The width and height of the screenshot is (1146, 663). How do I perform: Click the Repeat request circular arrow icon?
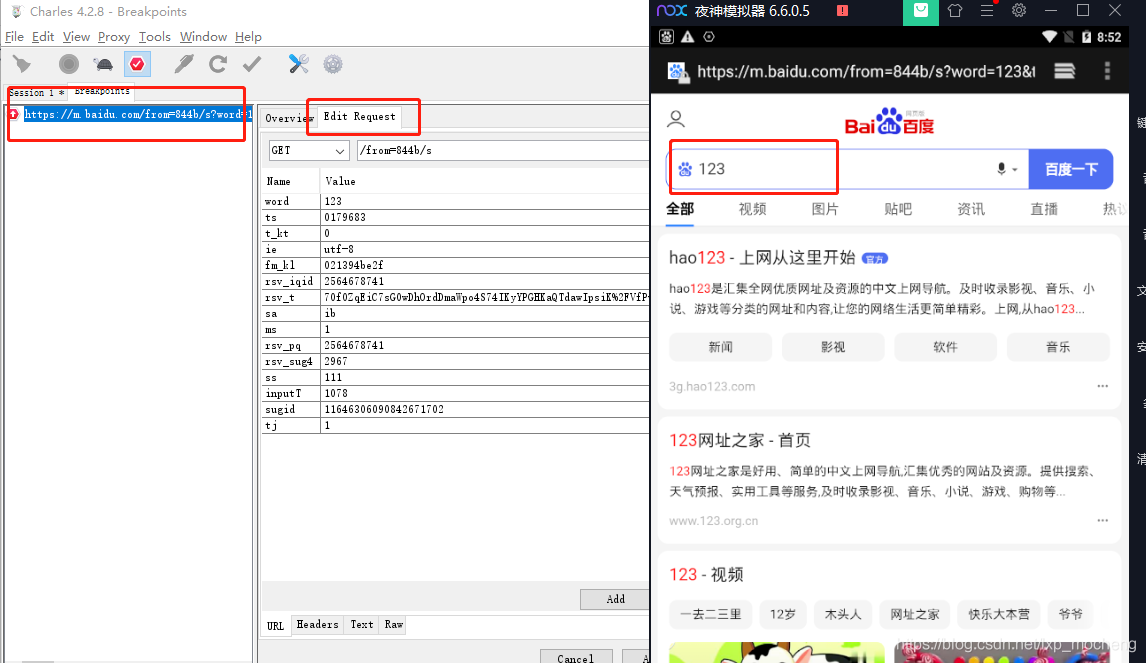(218, 64)
